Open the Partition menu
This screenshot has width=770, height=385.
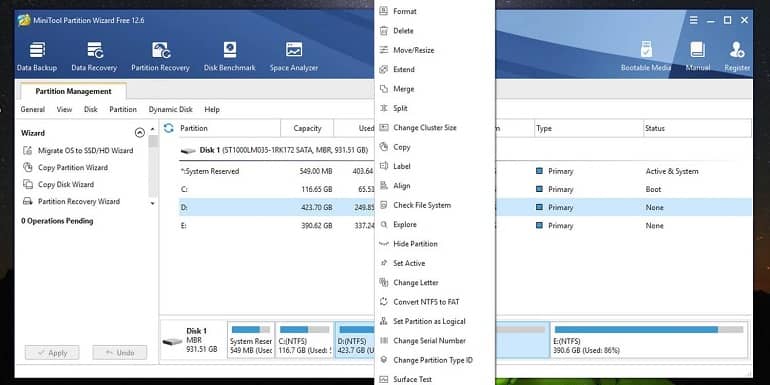(123, 110)
